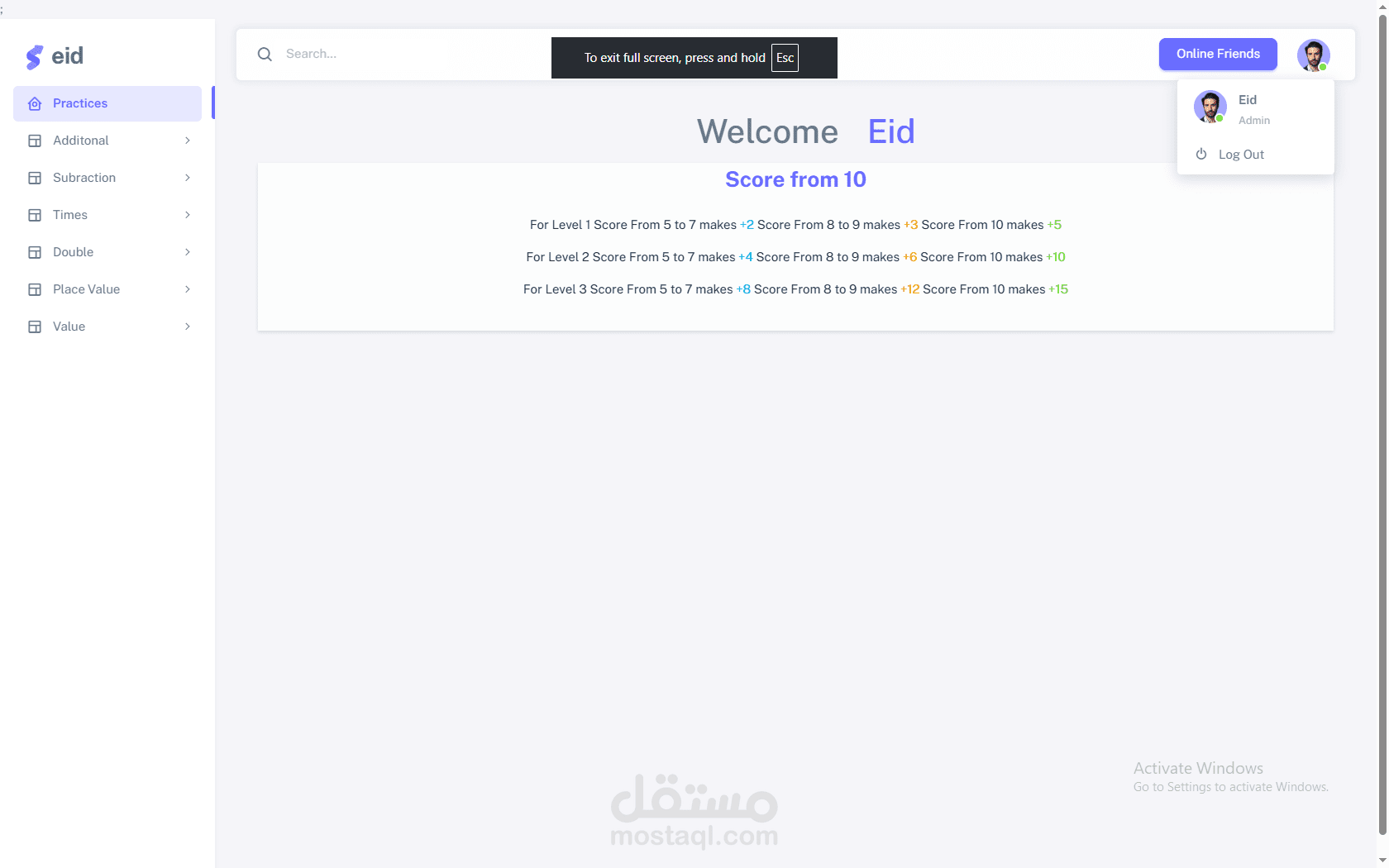Expand the Value chevron
This screenshot has height=868, width=1389.
(x=188, y=327)
